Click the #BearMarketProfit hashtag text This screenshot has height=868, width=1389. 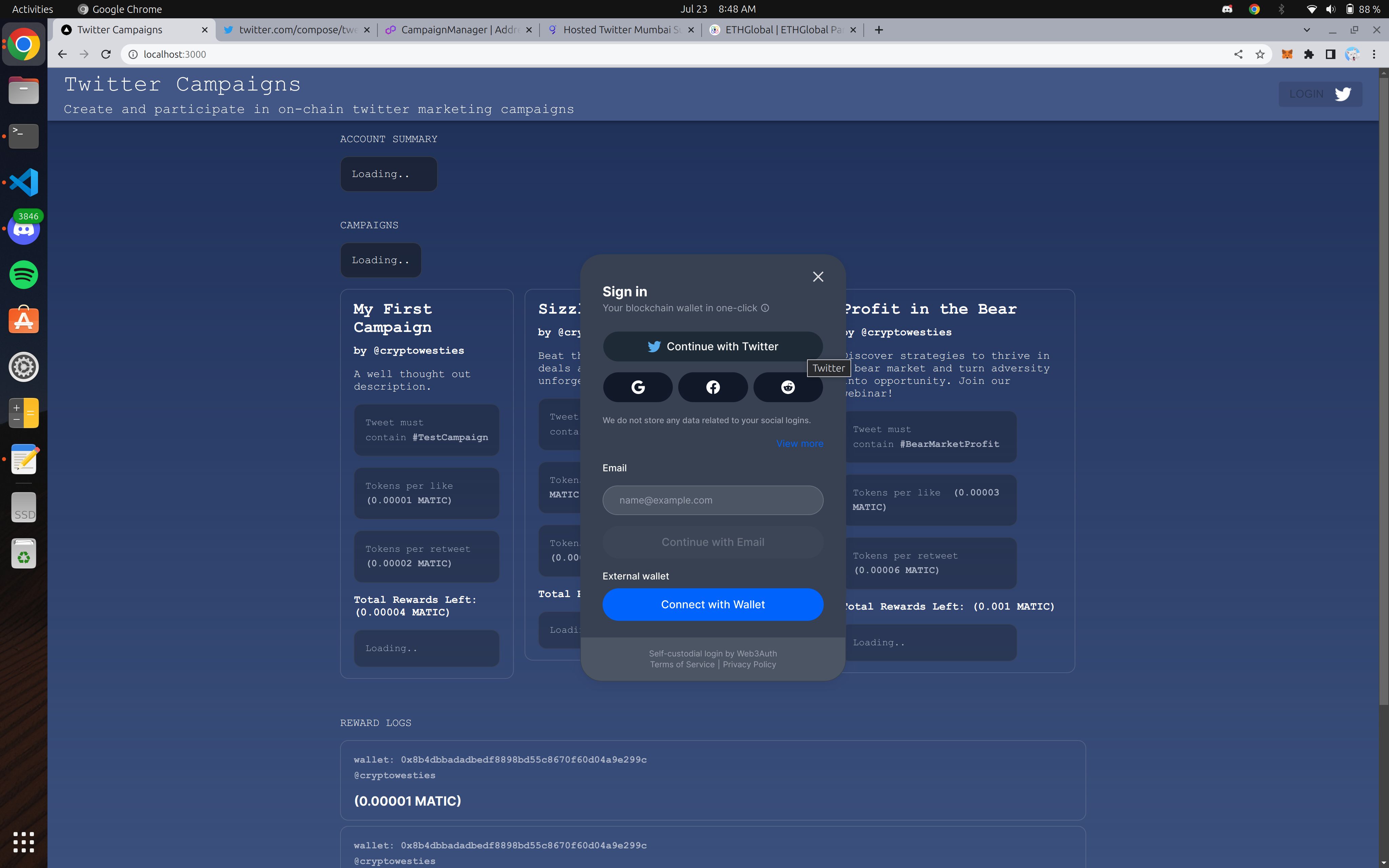(x=949, y=444)
